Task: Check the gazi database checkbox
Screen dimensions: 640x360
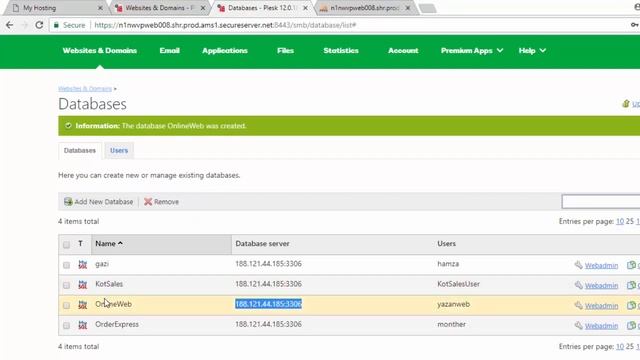Action: [x=66, y=265]
